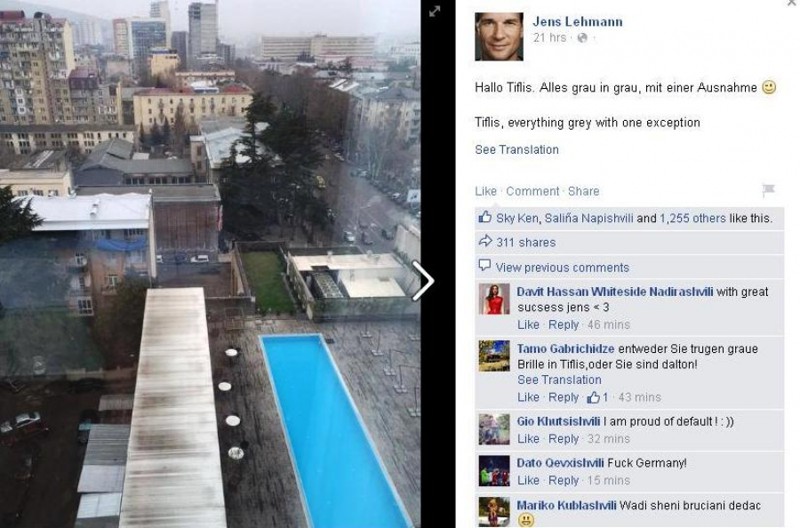Viewport: 800px width, 528px height.
Task: Like Dato Qevxishvili's comment
Action: coord(528,481)
